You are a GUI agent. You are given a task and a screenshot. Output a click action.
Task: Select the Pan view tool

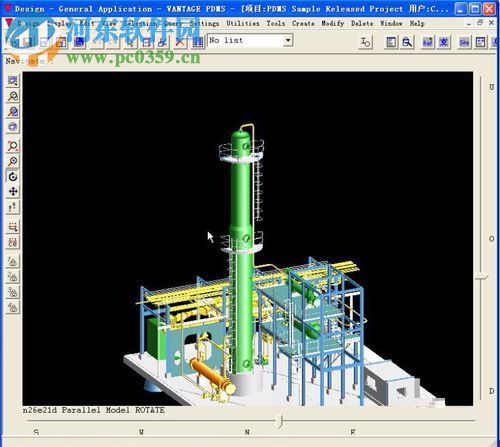pyautogui.click(x=13, y=192)
